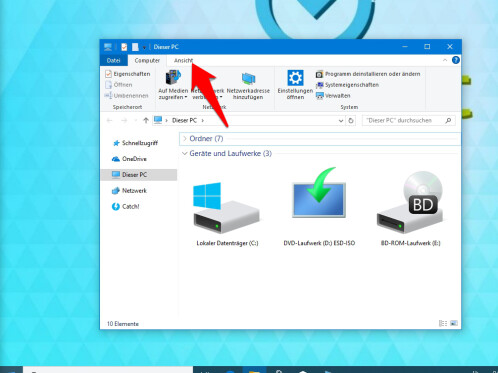Go back with the back arrow

coord(109,120)
